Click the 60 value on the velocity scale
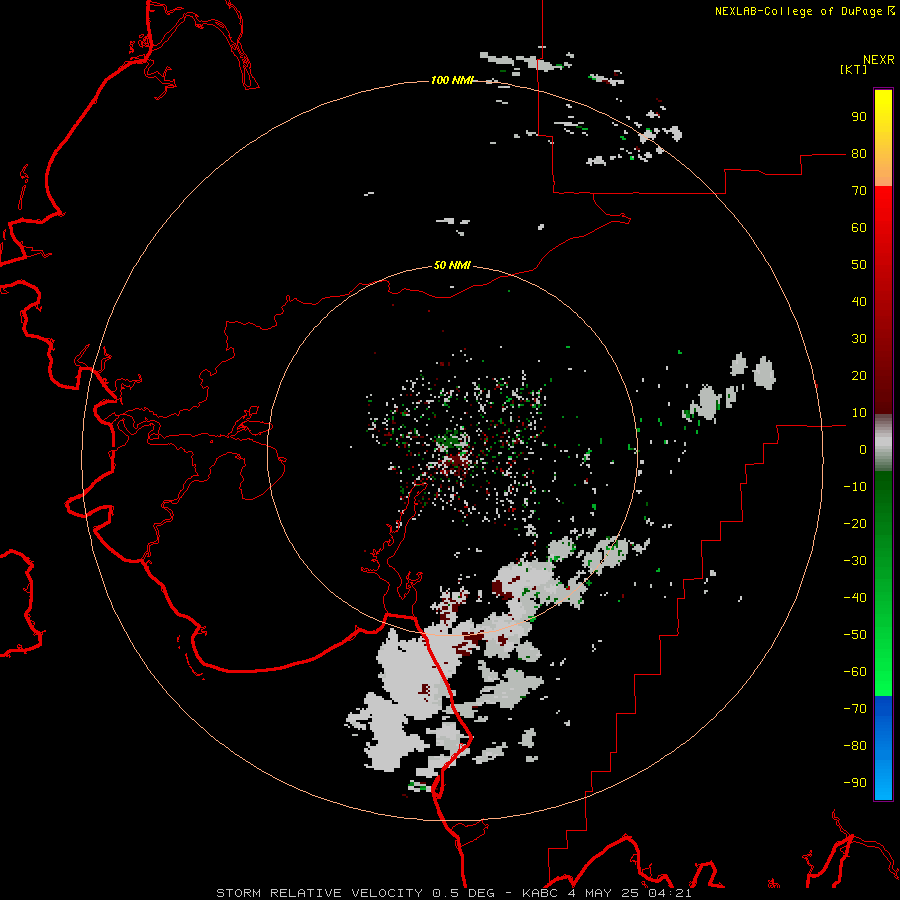The width and height of the screenshot is (900, 900). coord(859,228)
